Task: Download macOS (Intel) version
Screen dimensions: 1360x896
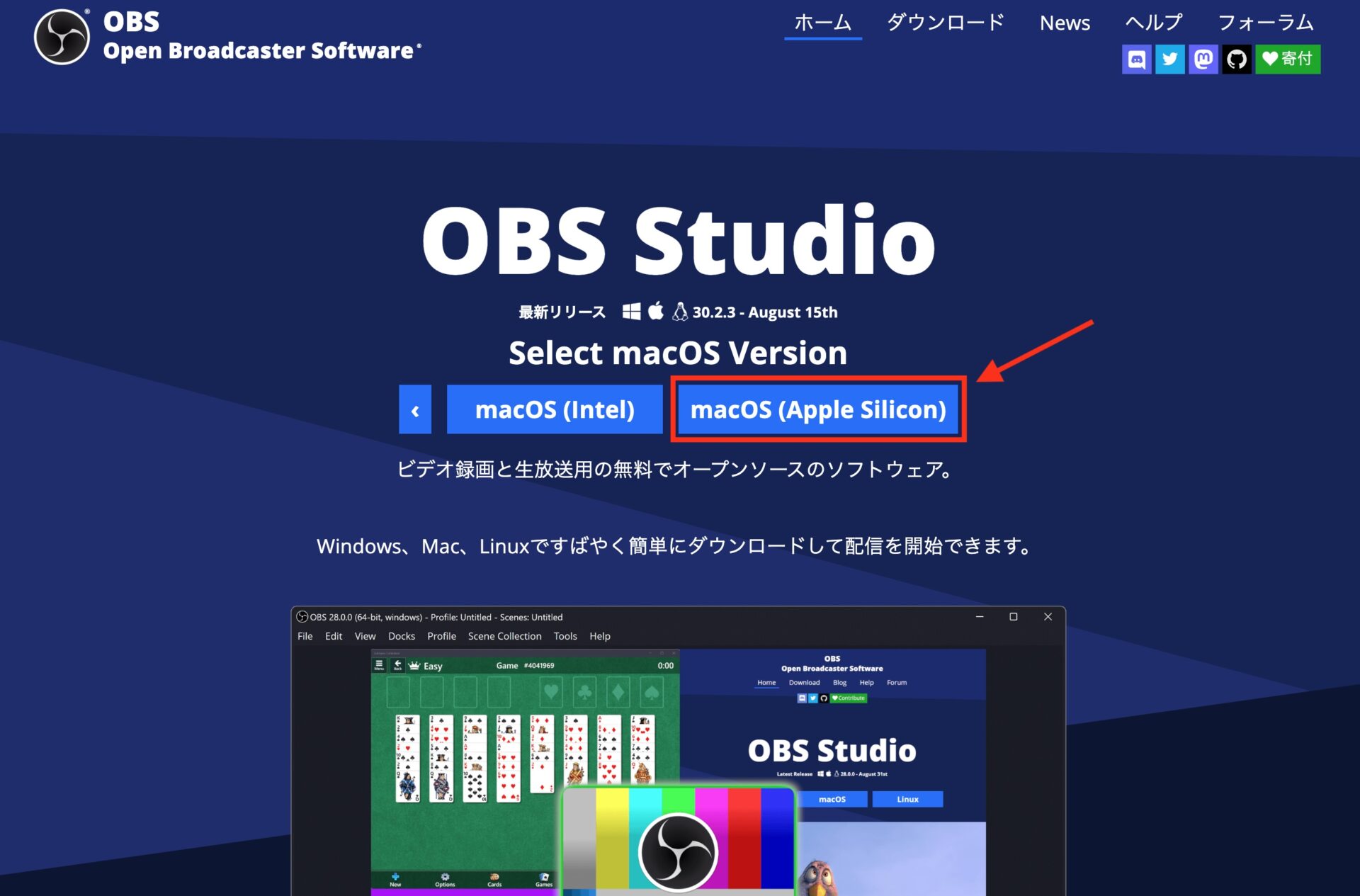Action: 555,409
